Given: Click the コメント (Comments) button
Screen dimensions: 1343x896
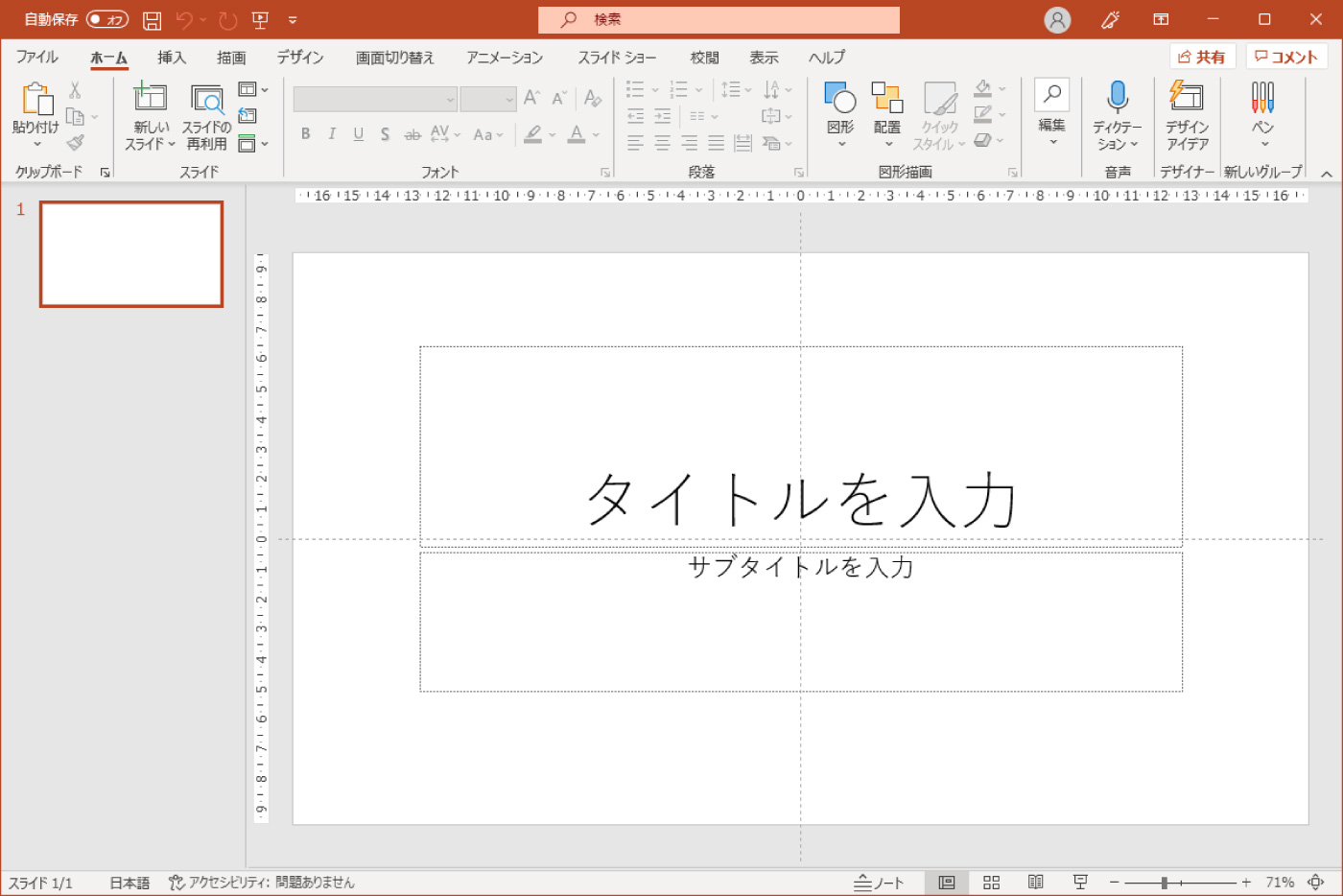Looking at the screenshot, I should coord(1286,58).
